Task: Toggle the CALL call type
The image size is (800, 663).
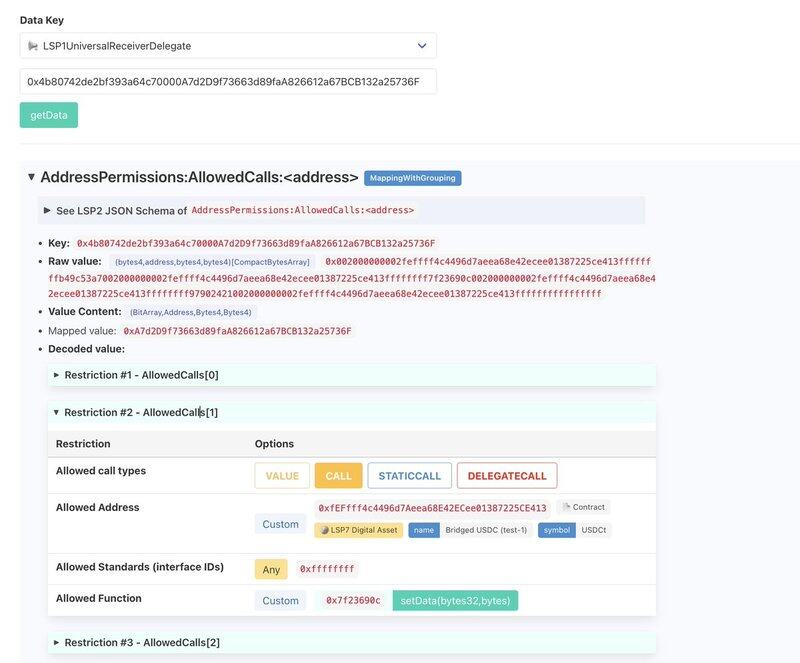Action: click(338, 476)
